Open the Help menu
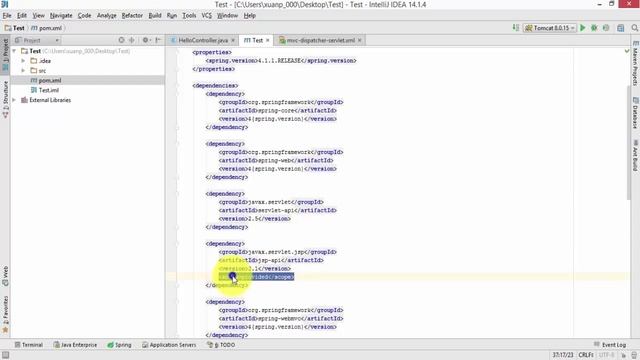This screenshot has width=640, height=360. click(x=249, y=16)
